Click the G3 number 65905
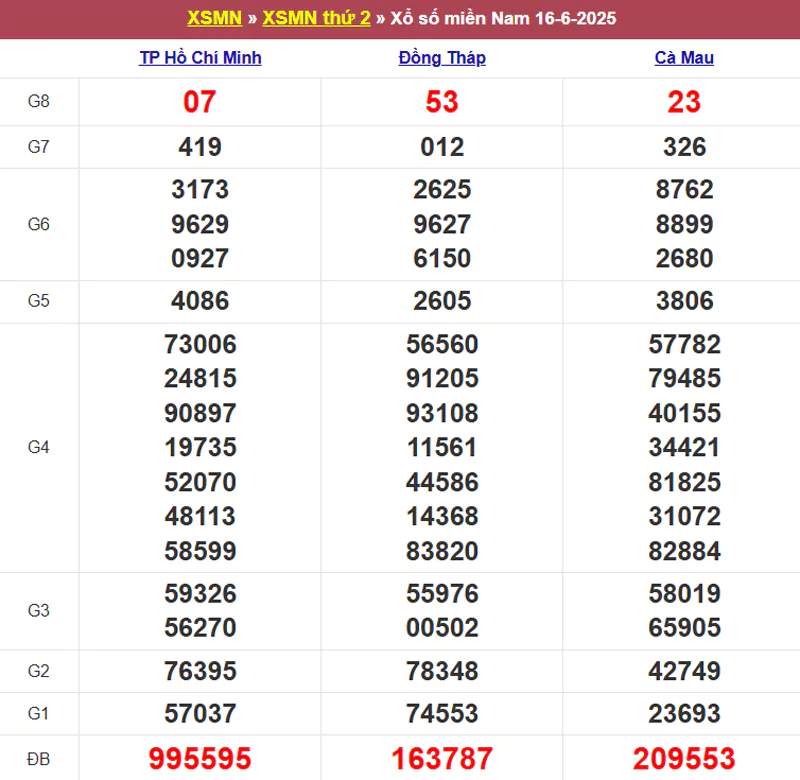This screenshot has width=800, height=780. click(684, 627)
